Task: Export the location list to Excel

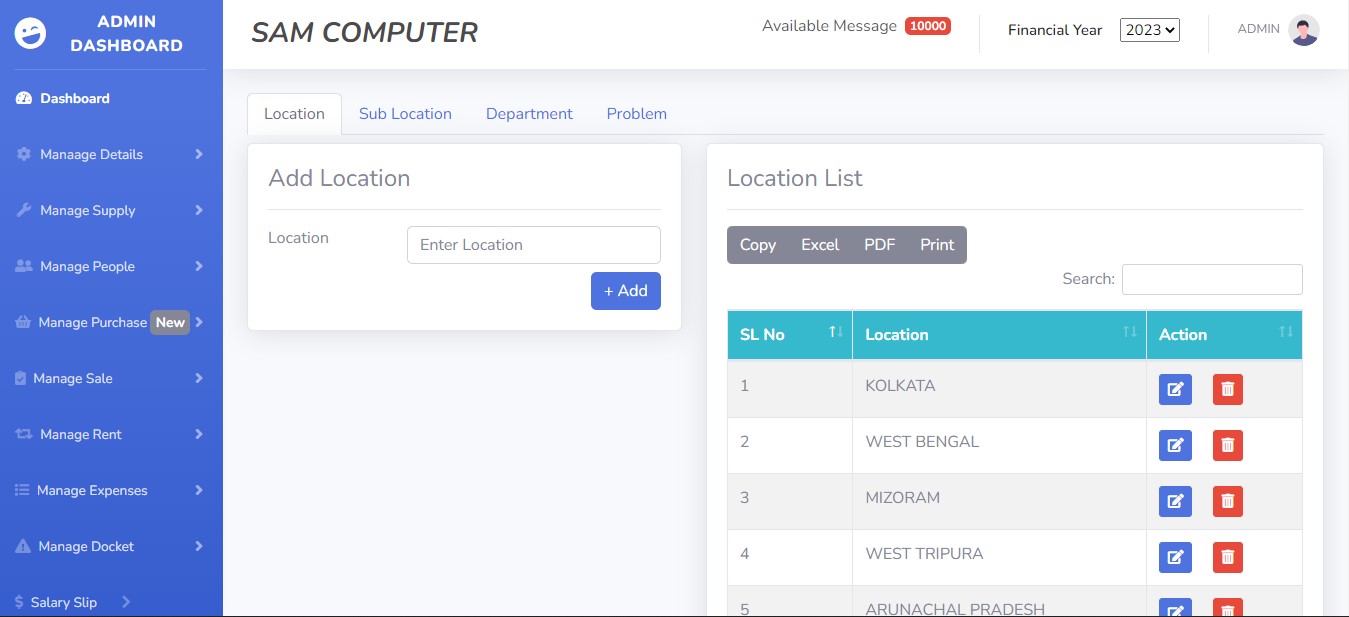Action: tap(819, 245)
